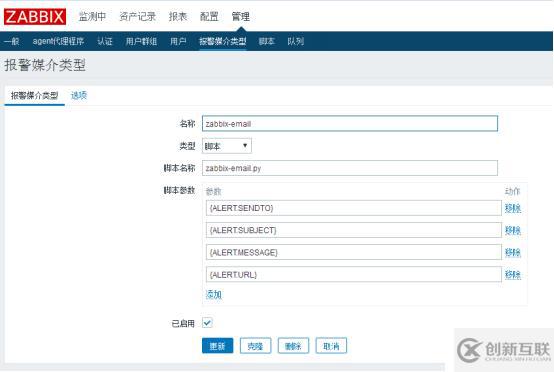Edit the {ALERT.SUBJECT} parameter field
Image resolution: width=554 pixels, height=372 pixels.
tap(354, 230)
